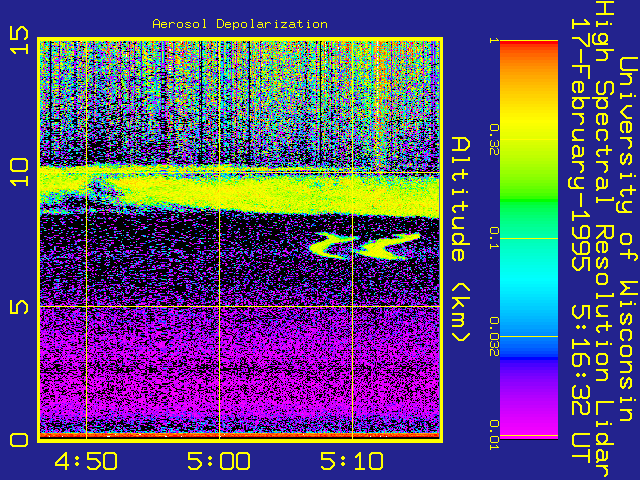Image resolution: width=640 pixels, height=480 pixels.
Task: Click the 4:50 time axis label
Action: [86, 461]
